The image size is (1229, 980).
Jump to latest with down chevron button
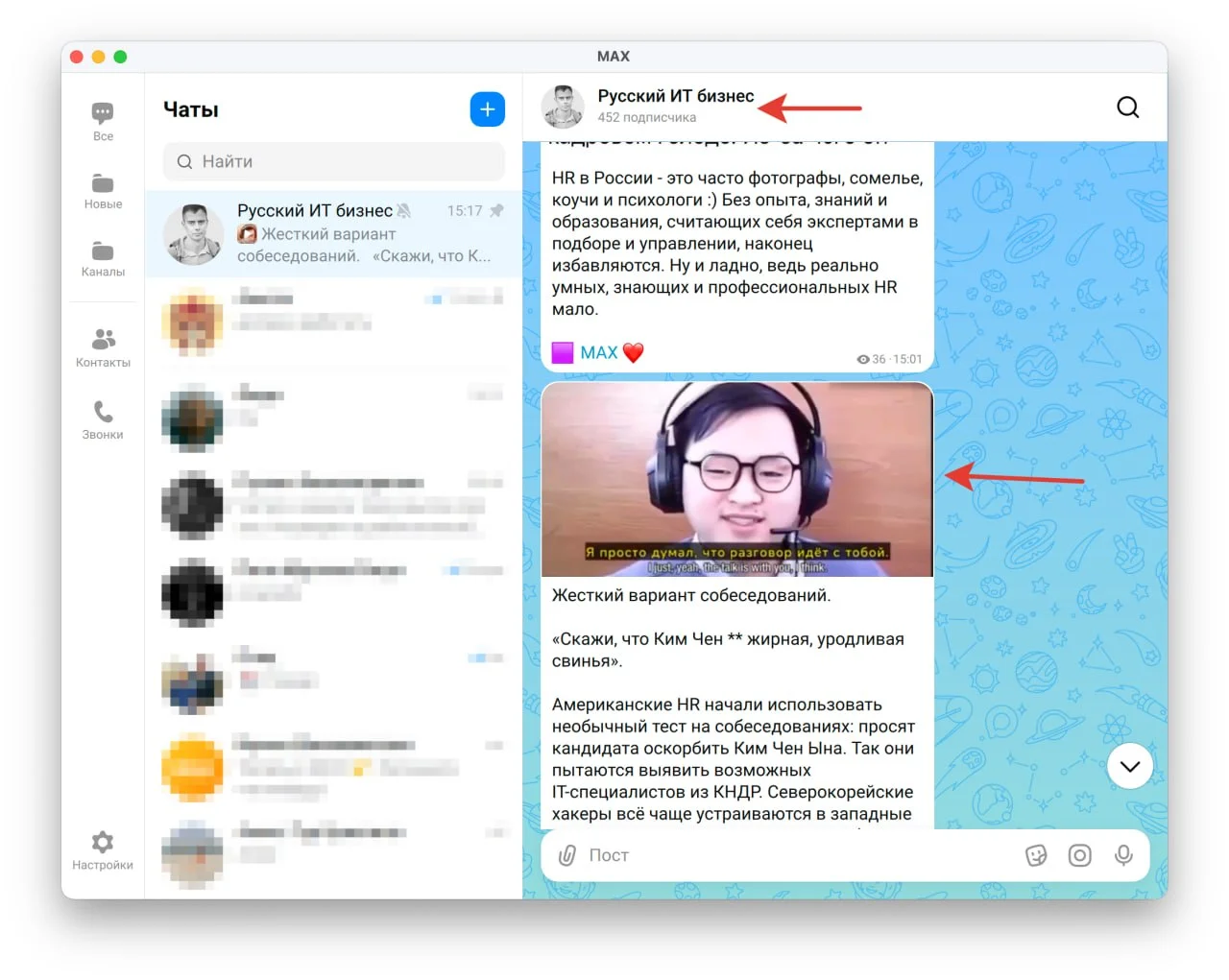tap(1130, 766)
